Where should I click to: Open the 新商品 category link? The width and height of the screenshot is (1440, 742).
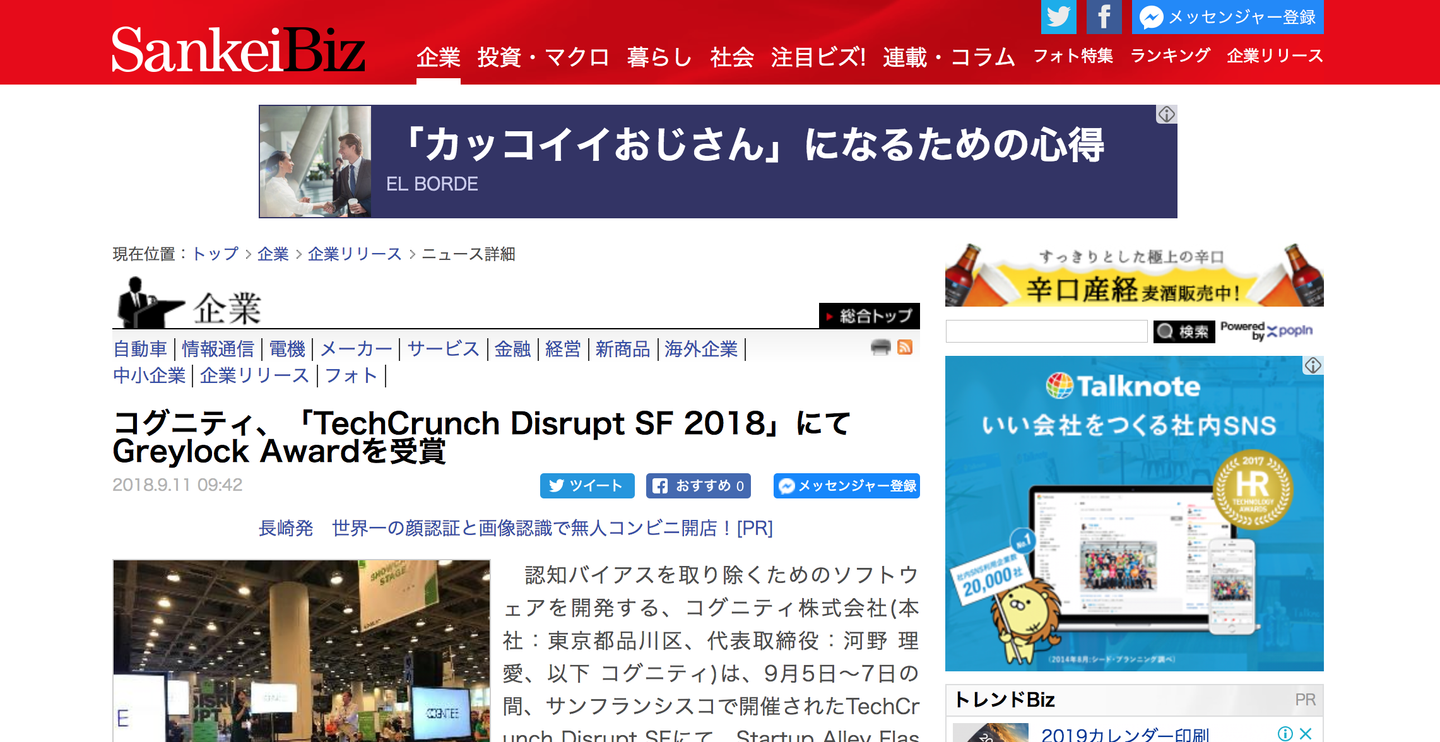click(623, 349)
